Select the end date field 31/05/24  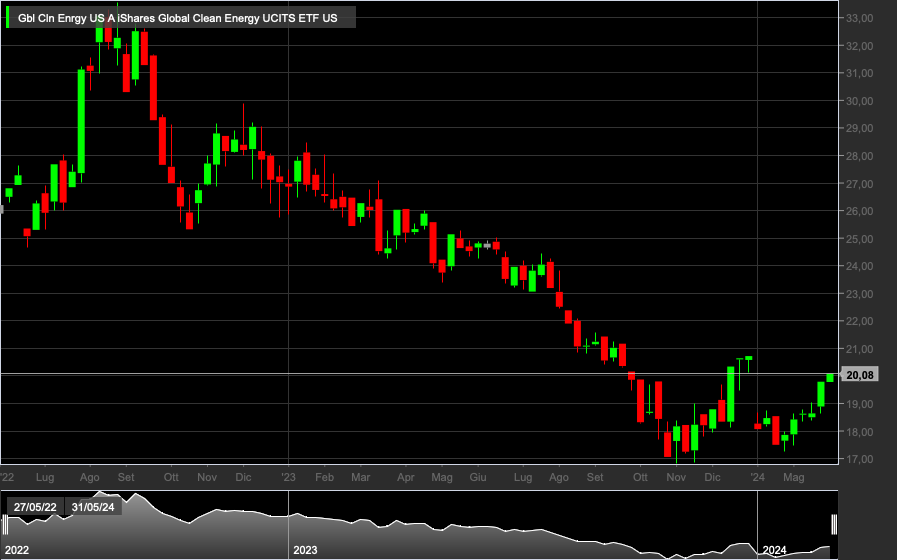(93, 507)
